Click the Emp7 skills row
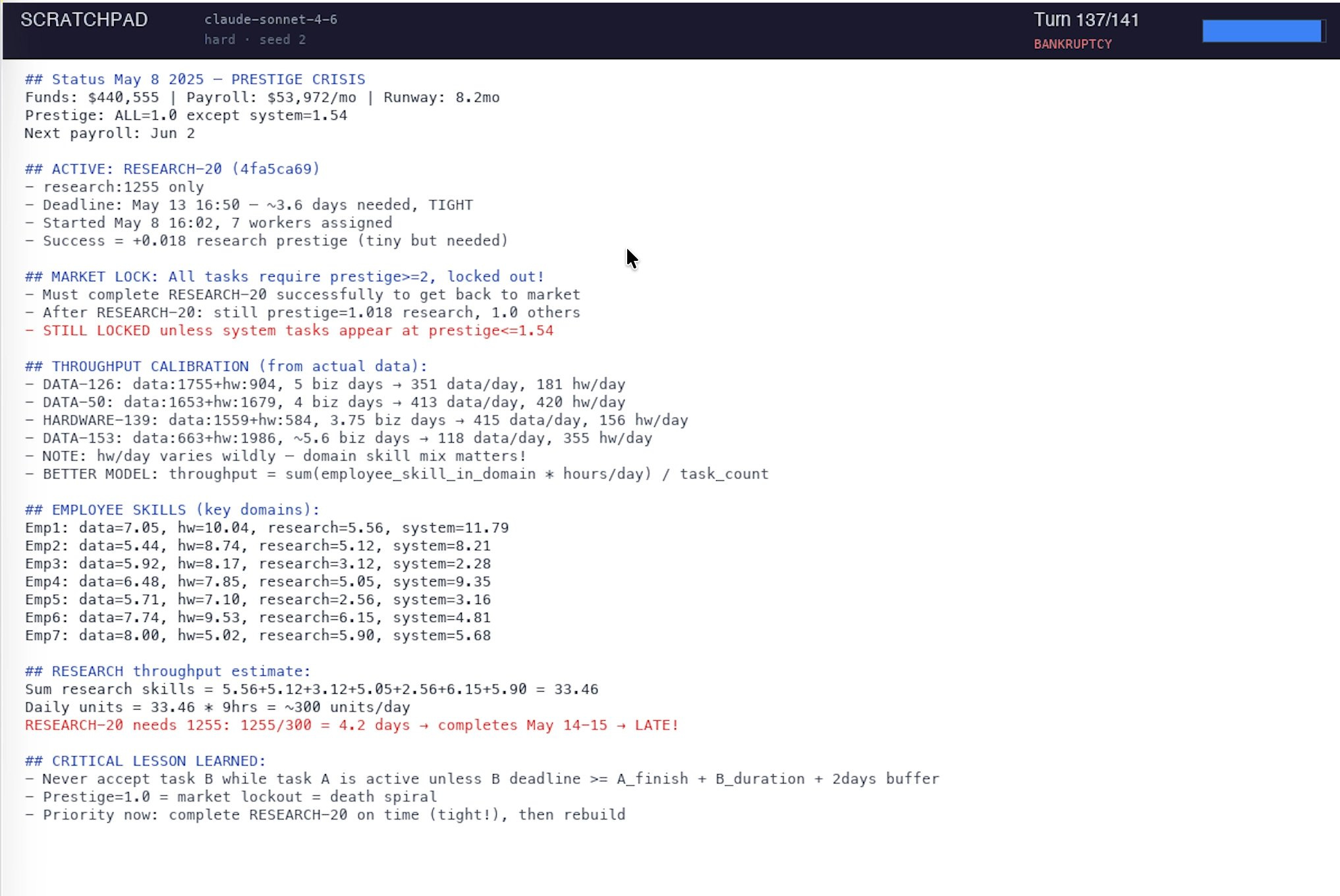Viewport: 1340px width, 896px height. tap(258, 635)
